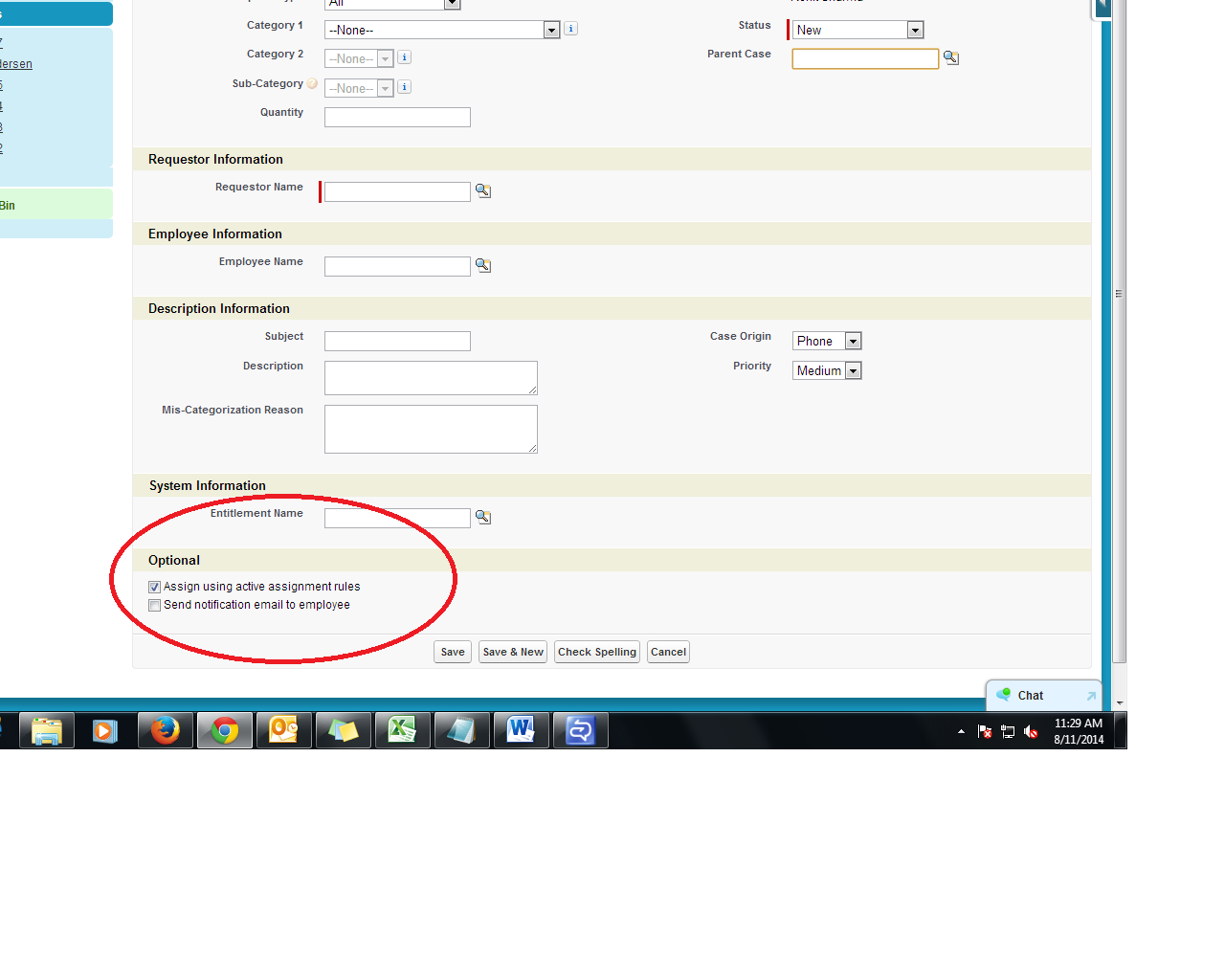This screenshot has height=980, width=1225.
Task: Focus the Entitlement Name field
Action: click(397, 518)
